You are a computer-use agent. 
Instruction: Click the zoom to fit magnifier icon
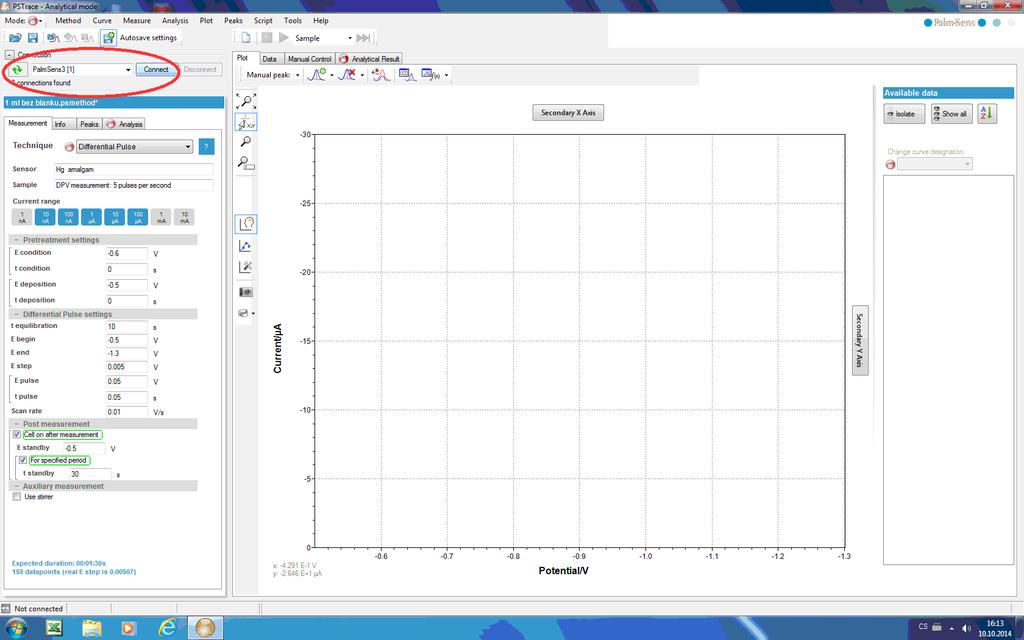point(246,101)
